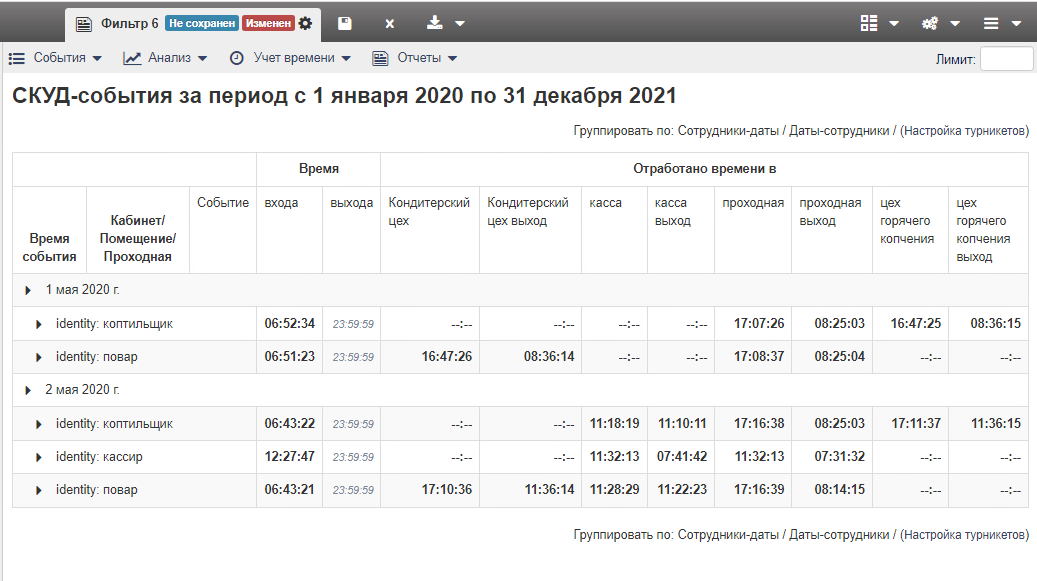Click the Фильтр 6 tab
The width and height of the screenshot is (1037, 581).
coord(129,23)
